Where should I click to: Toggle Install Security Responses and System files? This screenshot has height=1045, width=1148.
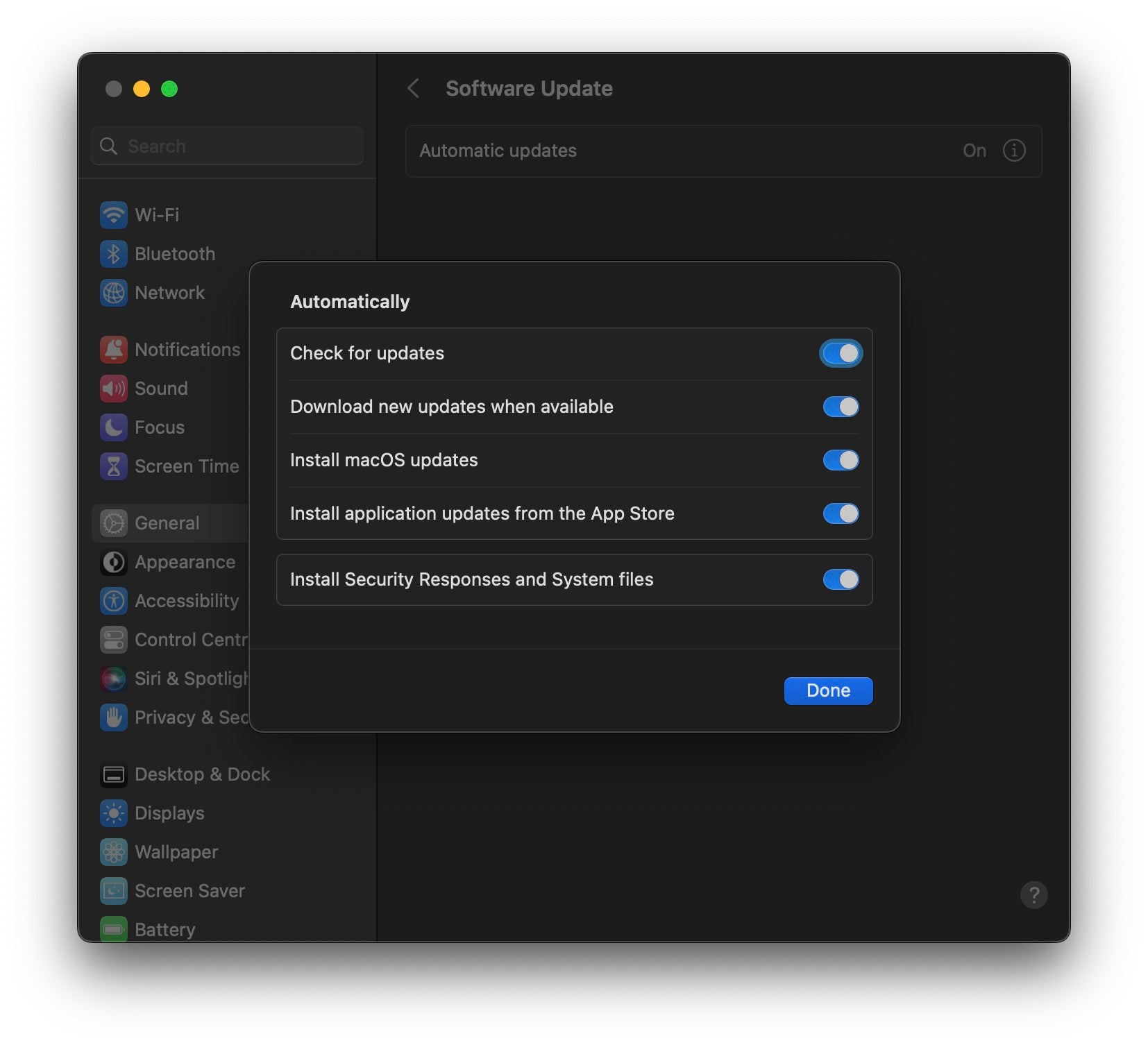point(841,580)
